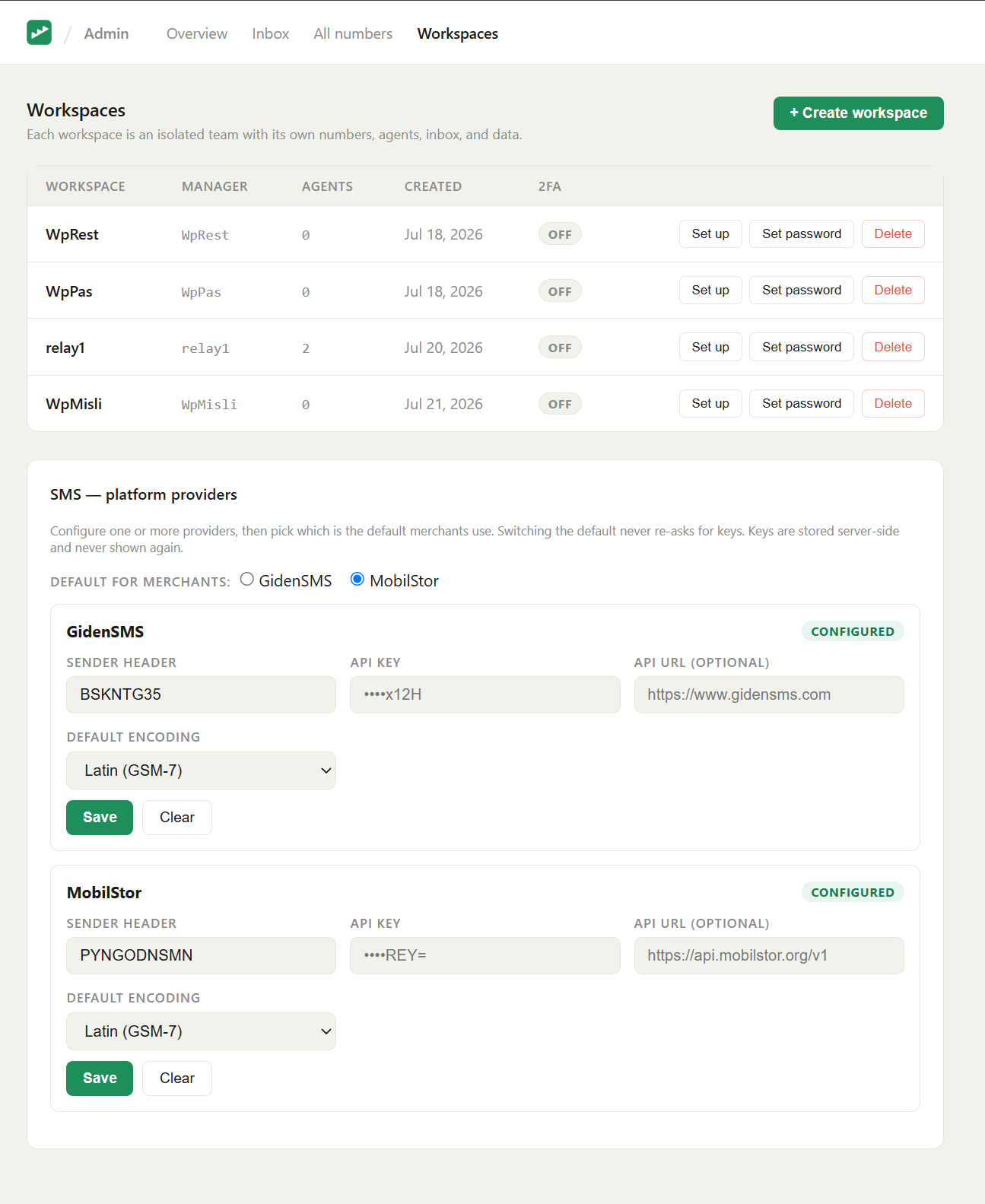This screenshot has height=1204, width=985.
Task: Delete the relay1 workspace
Action: tap(893, 347)
